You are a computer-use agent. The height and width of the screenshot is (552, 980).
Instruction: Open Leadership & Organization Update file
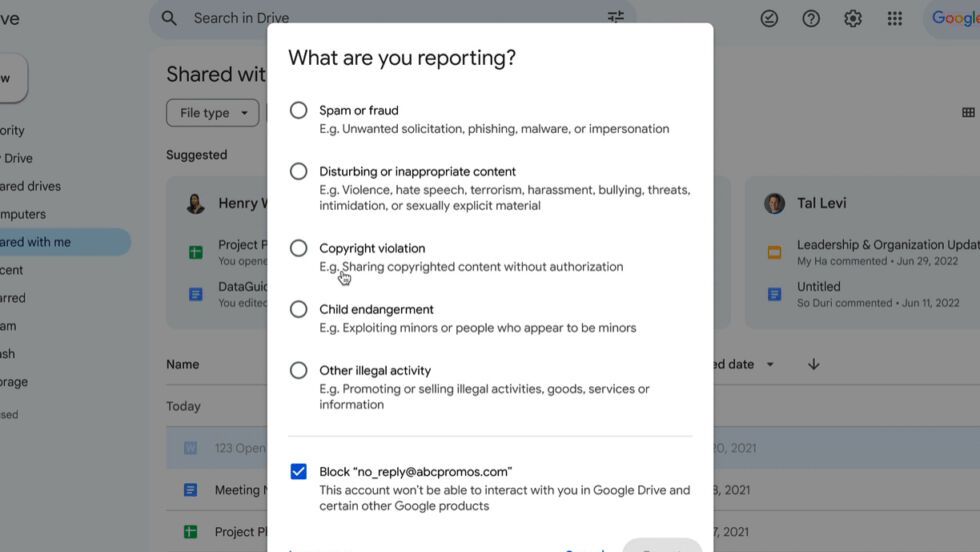888,245
